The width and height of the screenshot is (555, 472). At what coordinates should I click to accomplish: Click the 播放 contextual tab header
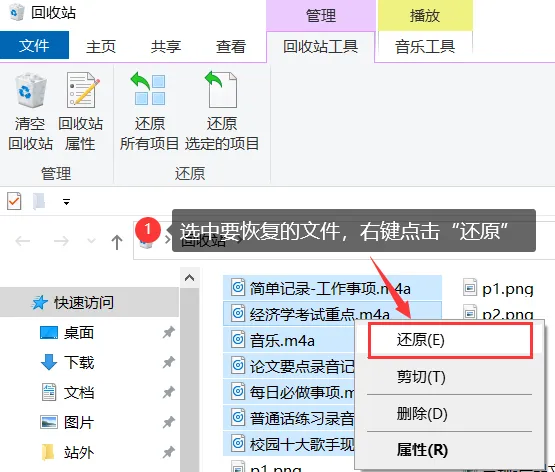tap(425, 15)
